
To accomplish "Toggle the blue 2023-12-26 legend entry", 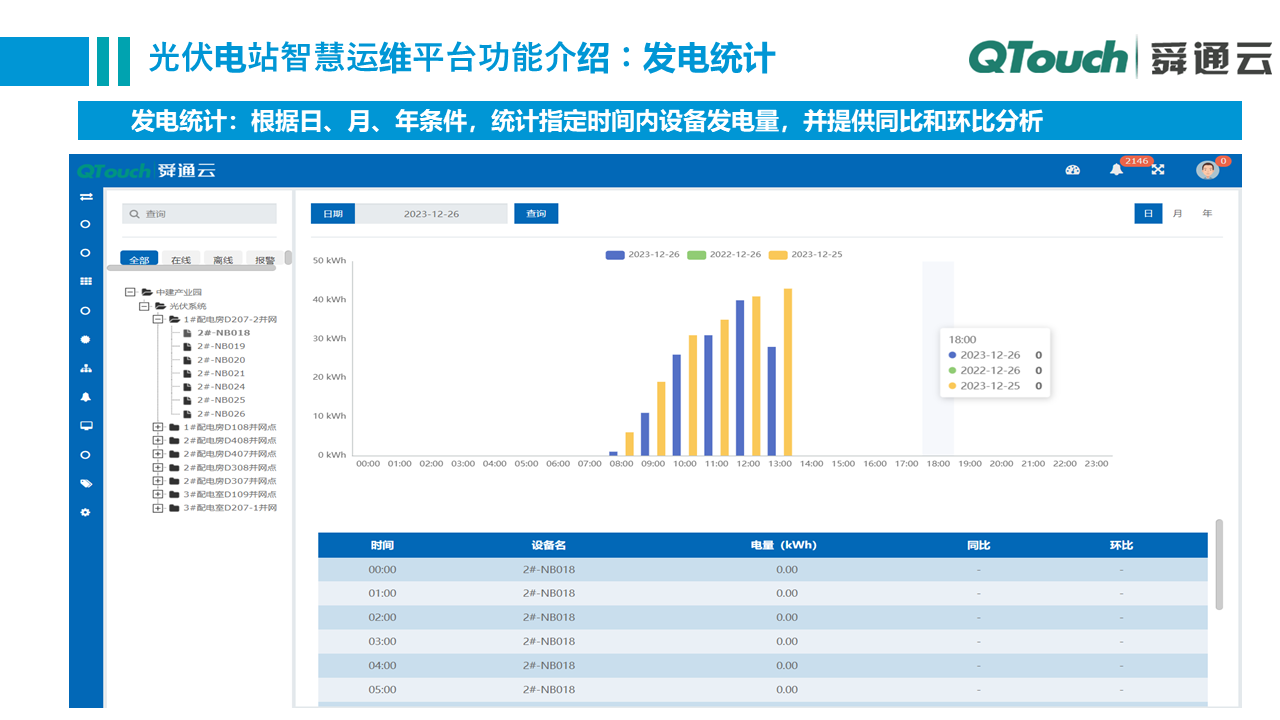I will 640,254.
